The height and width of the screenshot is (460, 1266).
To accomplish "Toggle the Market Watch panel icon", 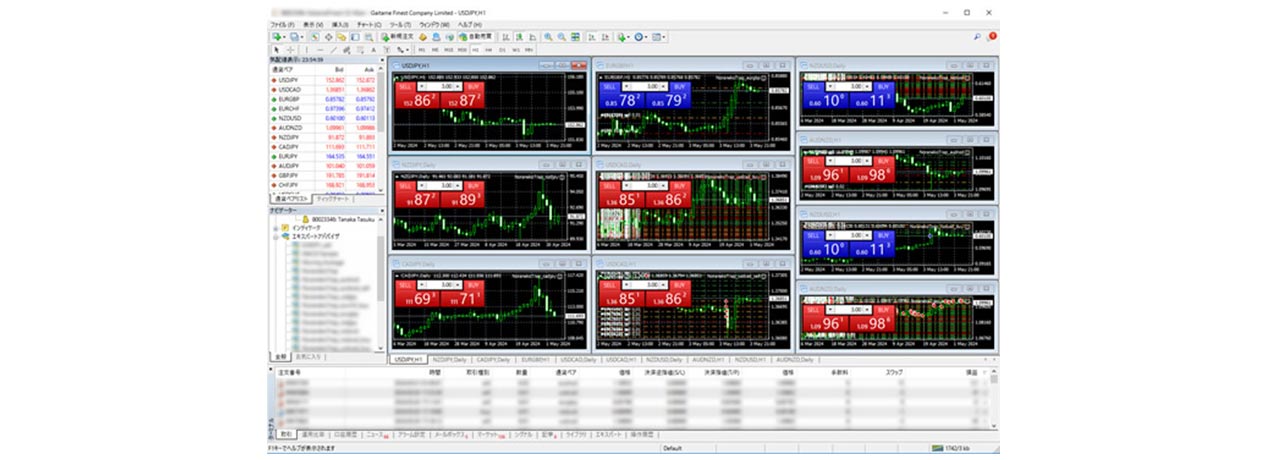I will point(315,37).
